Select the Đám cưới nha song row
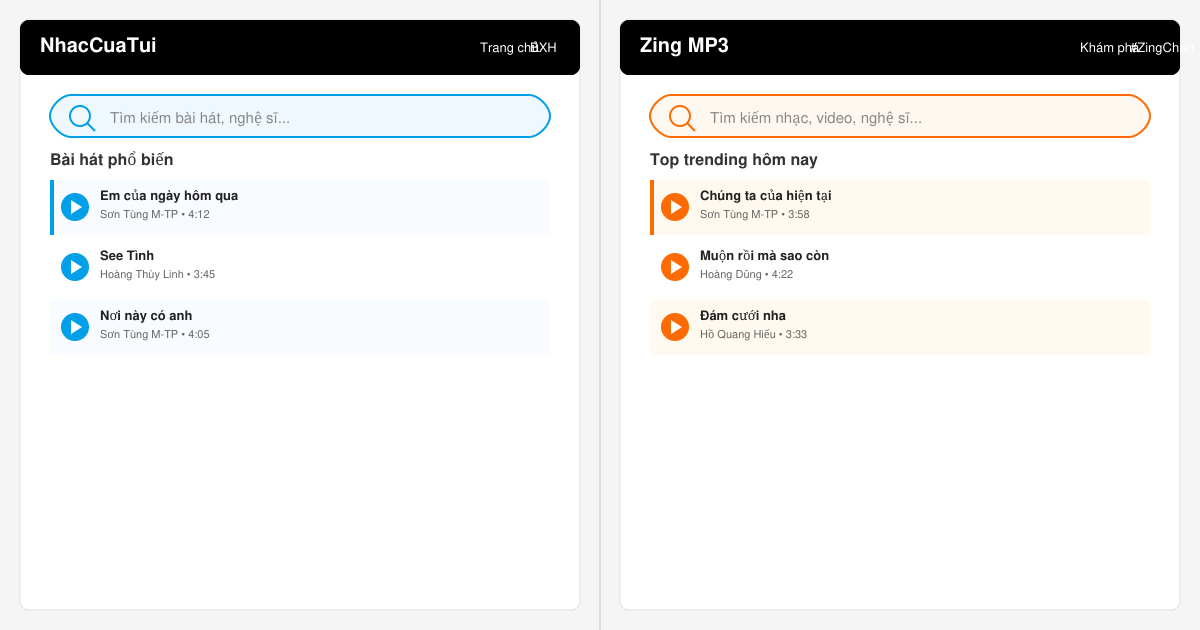This screenshot has width=1200, height=630. tap(900, 327)
